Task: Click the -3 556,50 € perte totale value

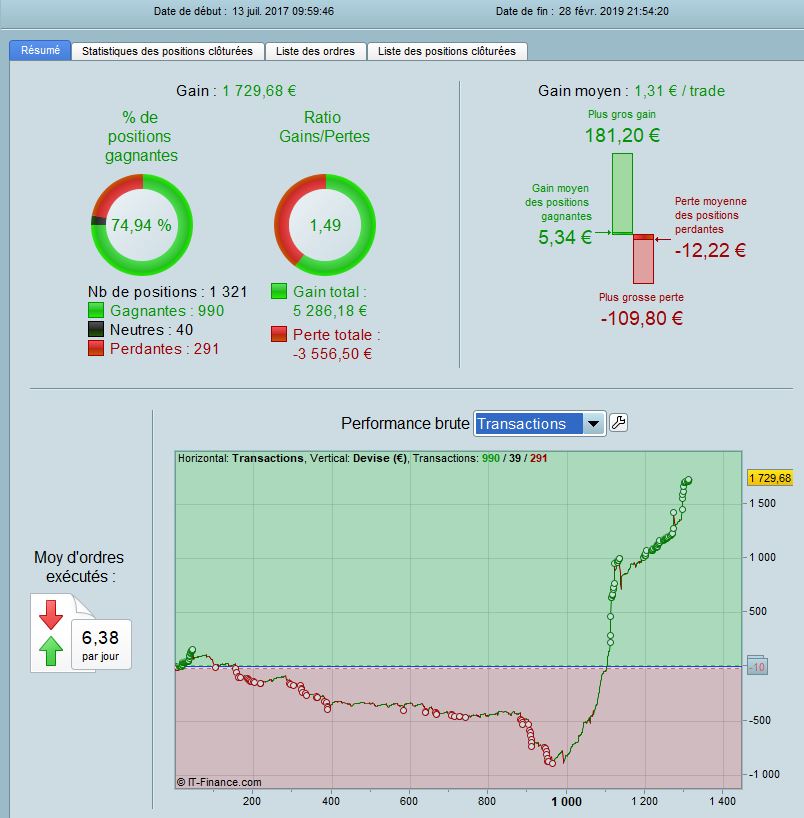Action: click(x=332, y=354)
